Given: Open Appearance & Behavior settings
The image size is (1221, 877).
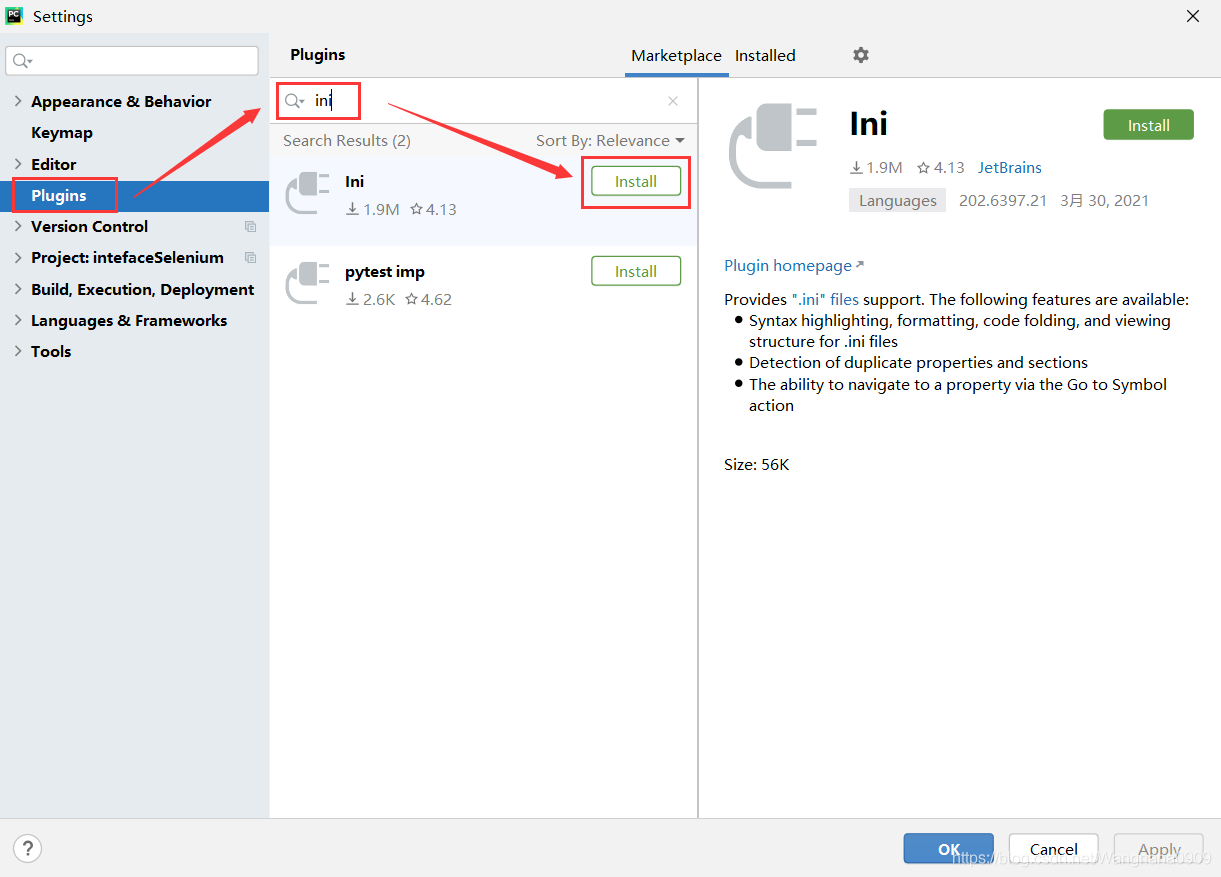Looking at the screenshot, I should 121,102.
